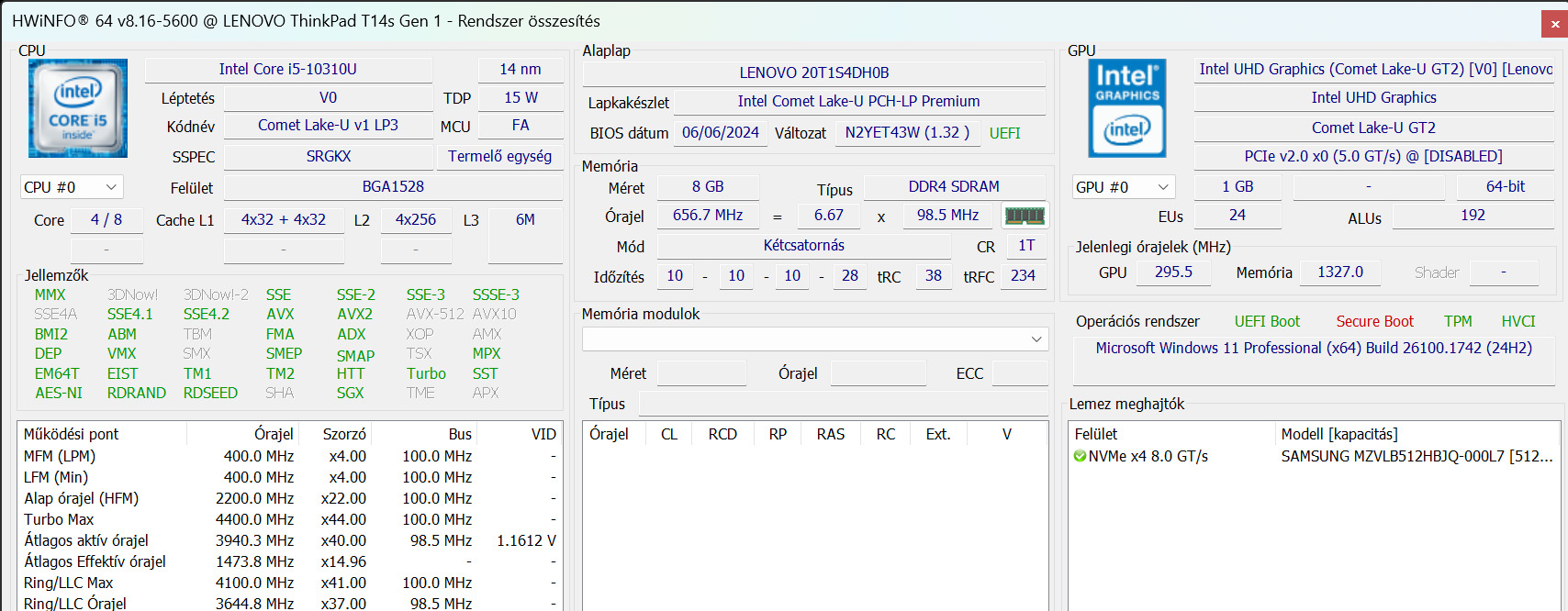
Task: Click the ALUs value 192
Action: (x=1473, y=216)
